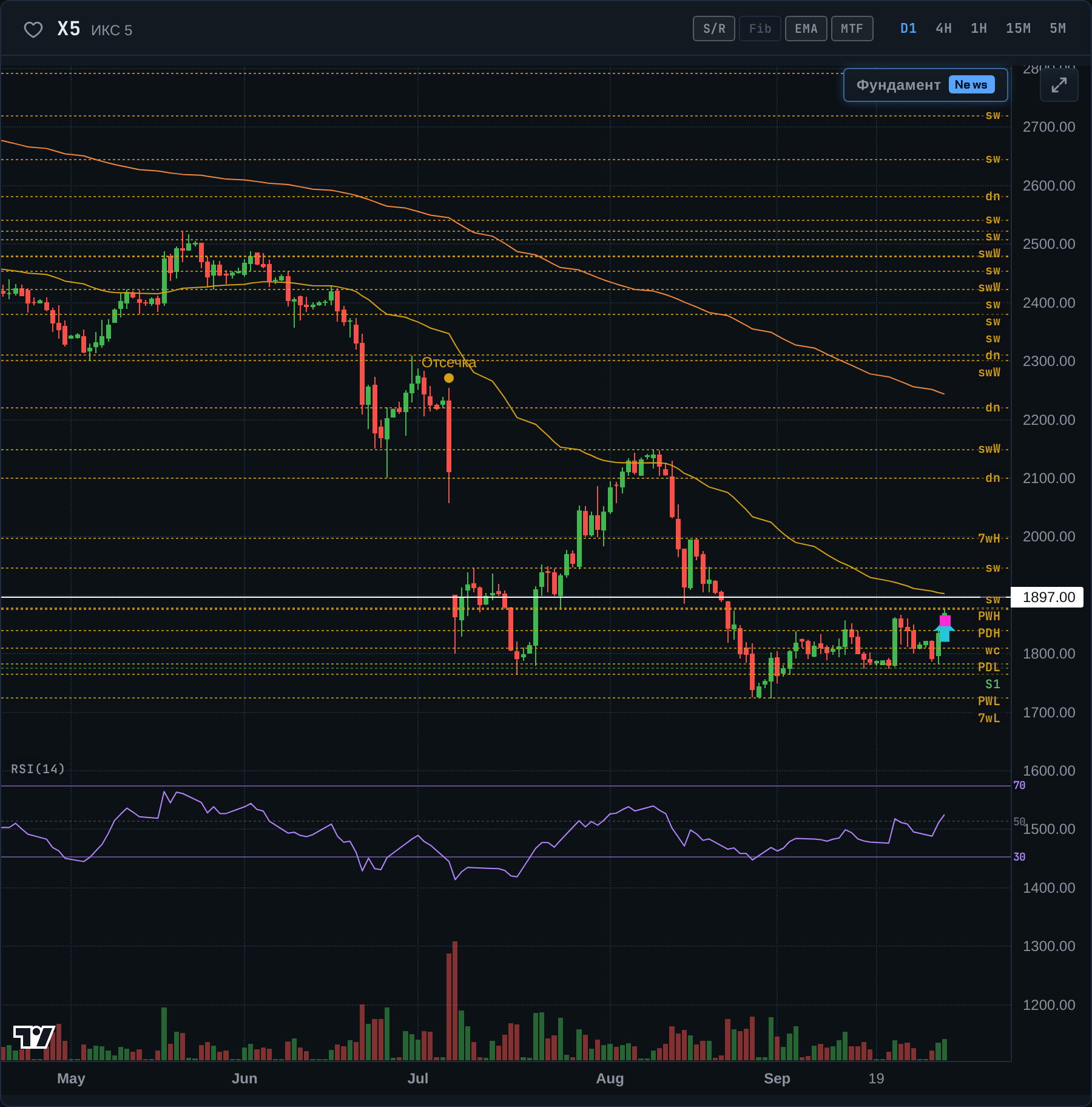Click the PWH level label
1092x1107 pixels.
[x=989, y=616]
